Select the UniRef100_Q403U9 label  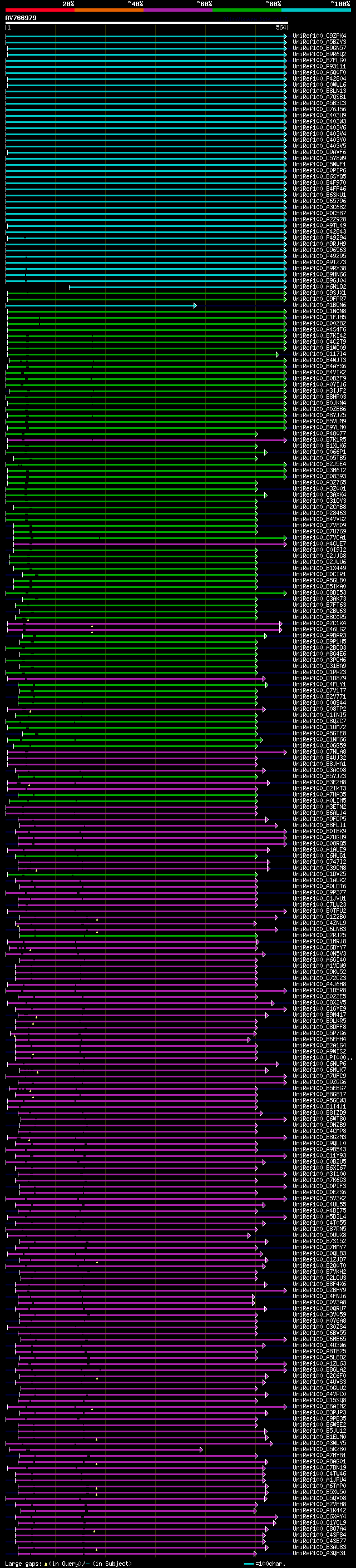(319, 116)
